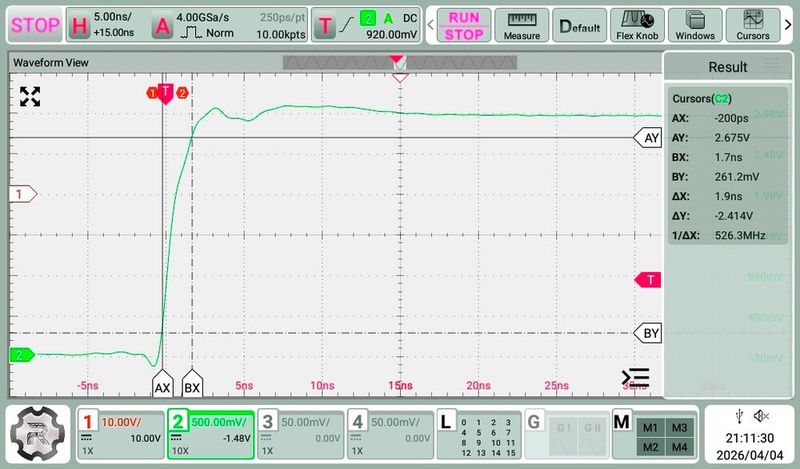Apply the Default setup

click(580, 26)
